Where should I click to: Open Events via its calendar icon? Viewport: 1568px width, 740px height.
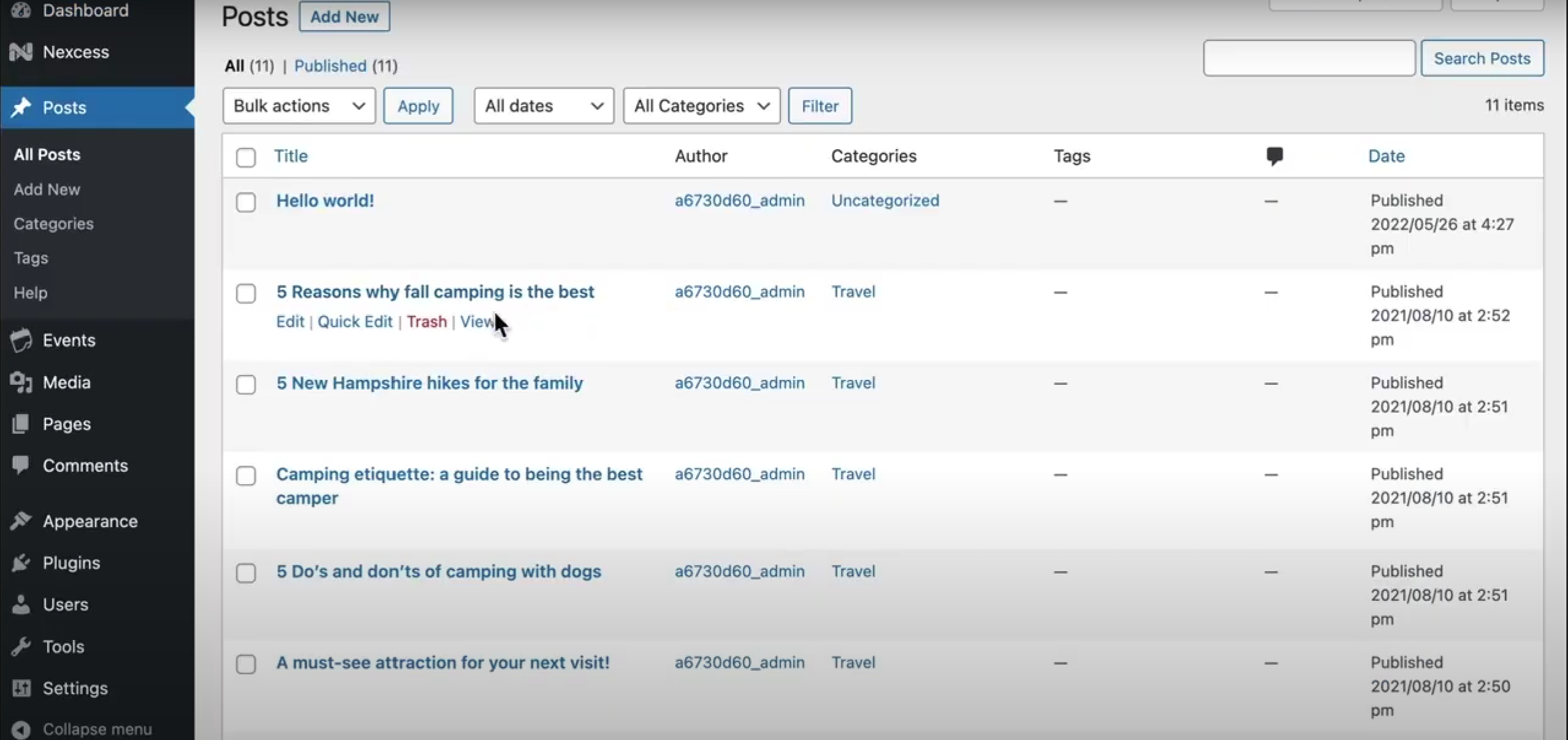[x=21, y=341]
